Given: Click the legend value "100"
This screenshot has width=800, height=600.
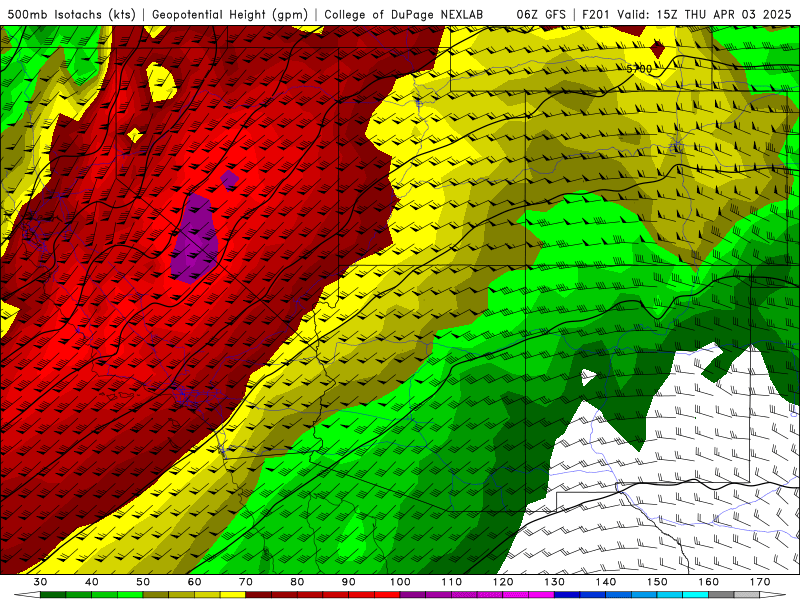Looking at the screenshot, I should (401, 582).
